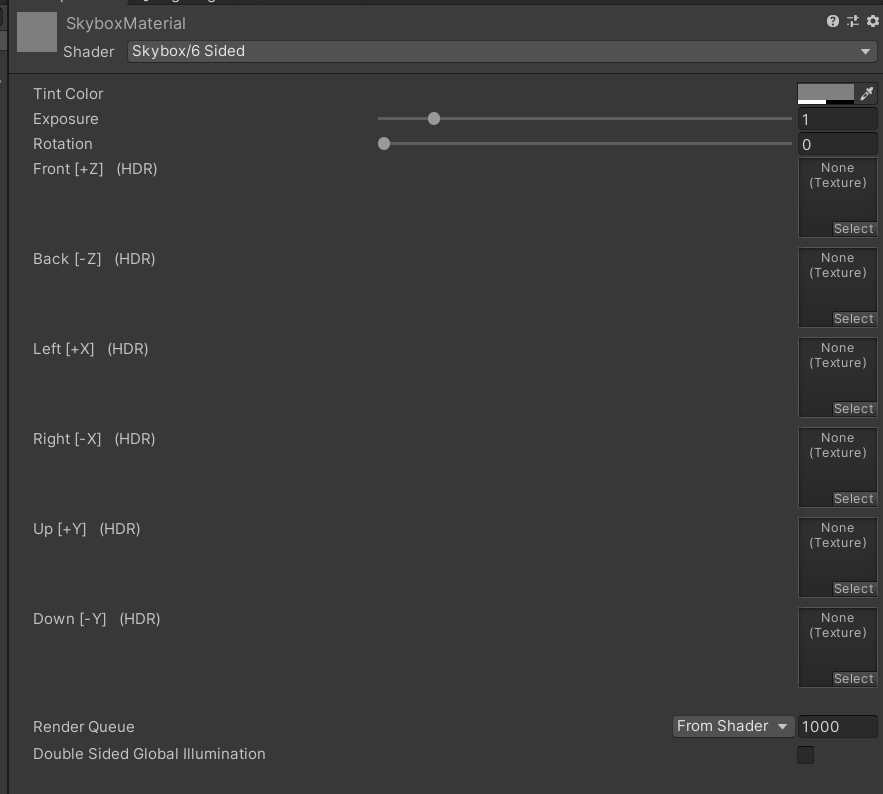This screenshot has height=794, width=883.
Task: Click the Back [-Z] texture slot
Action: 837,288
